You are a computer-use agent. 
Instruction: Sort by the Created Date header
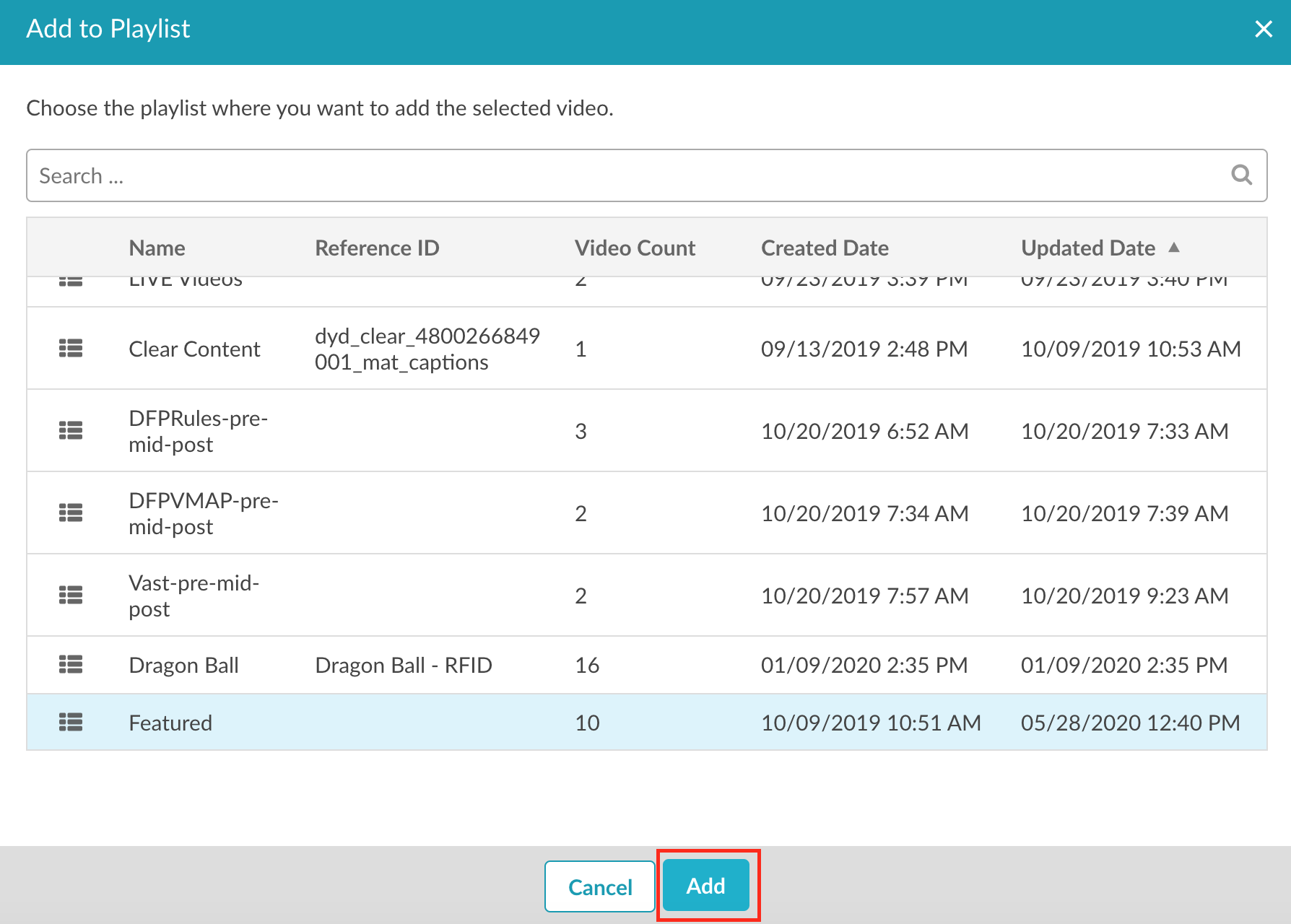tap(825, 248)
